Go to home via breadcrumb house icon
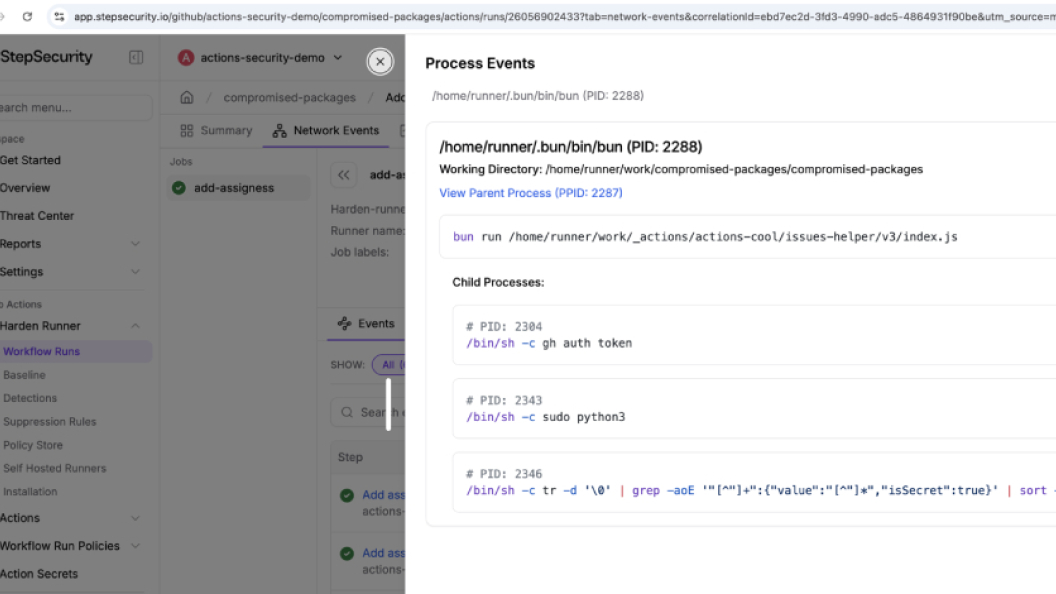The height and width of the screenshot is (594, 1056). pyautogui.click(x=187, y=97)
